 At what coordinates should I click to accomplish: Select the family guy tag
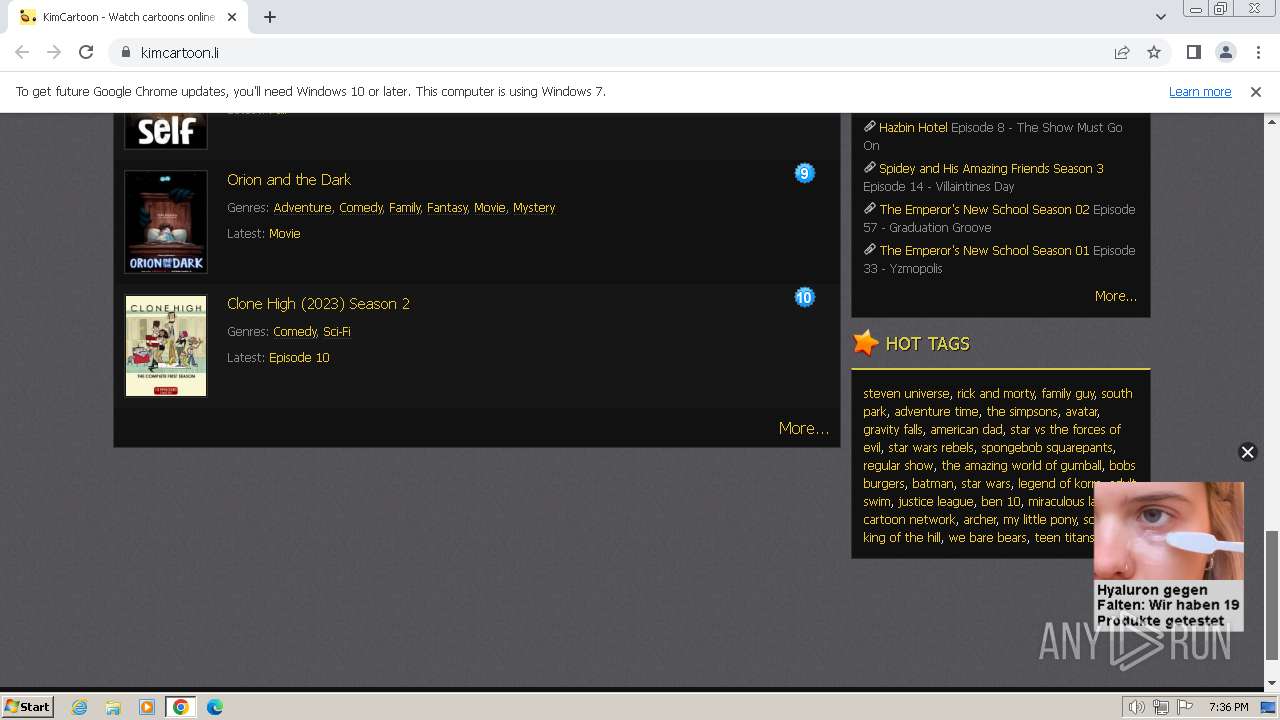[x=1068, y=394]
